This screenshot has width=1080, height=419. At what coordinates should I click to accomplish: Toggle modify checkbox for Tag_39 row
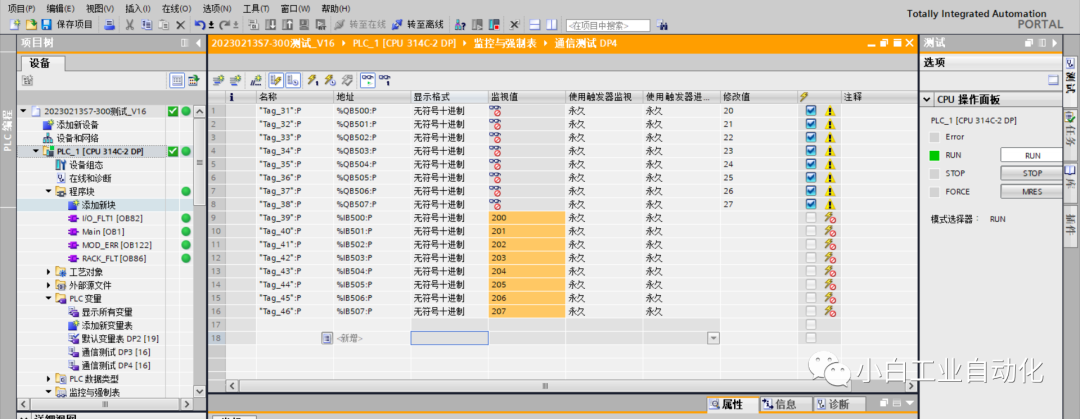[x=811, y=217]
